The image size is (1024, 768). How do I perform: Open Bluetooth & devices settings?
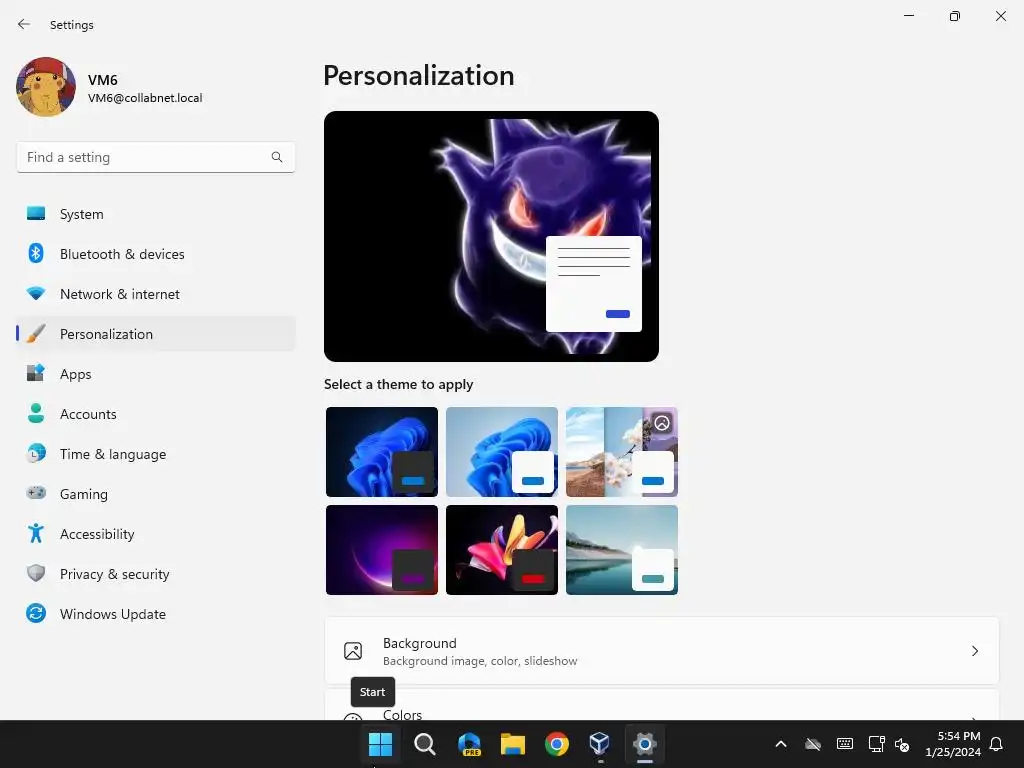(155, 254)
